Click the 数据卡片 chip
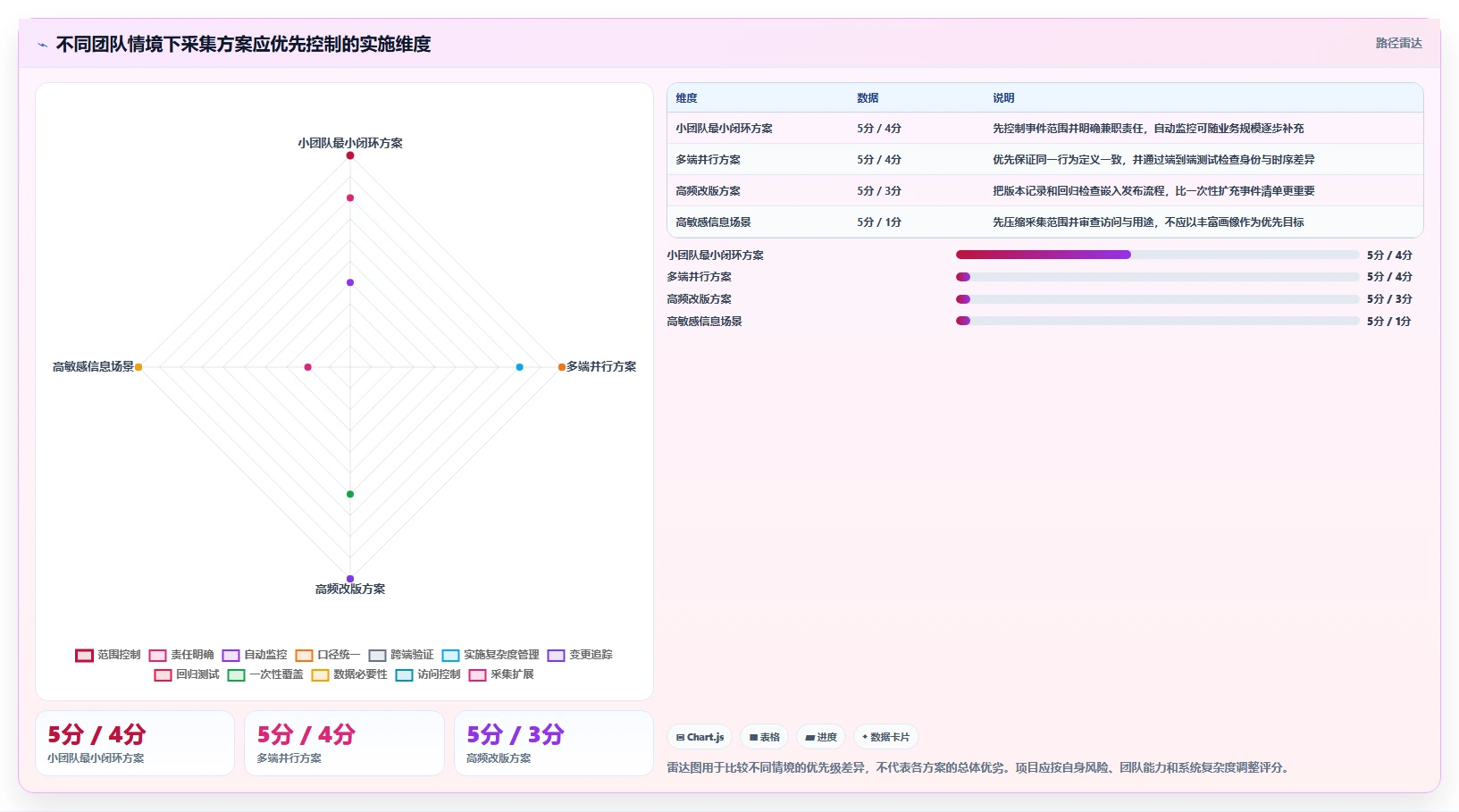This screenshot has width=1459, height=812. pos(886,737)
